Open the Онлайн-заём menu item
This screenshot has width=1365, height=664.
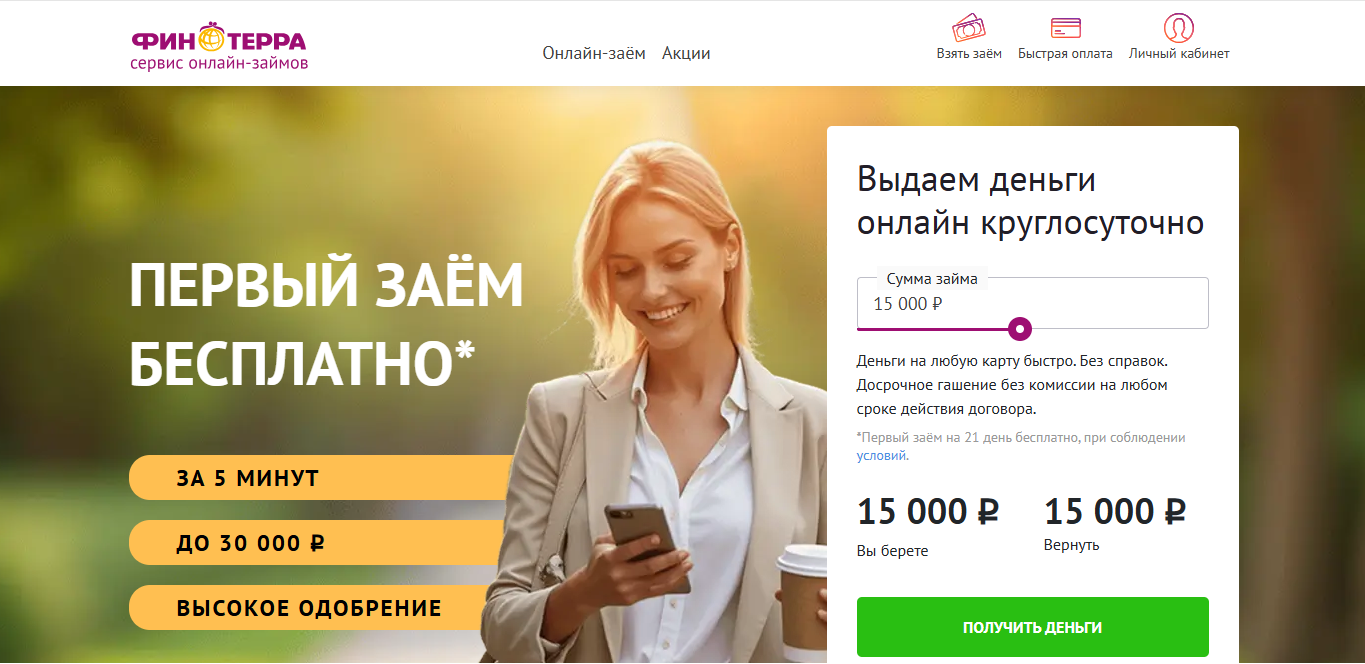coord(594,53)
